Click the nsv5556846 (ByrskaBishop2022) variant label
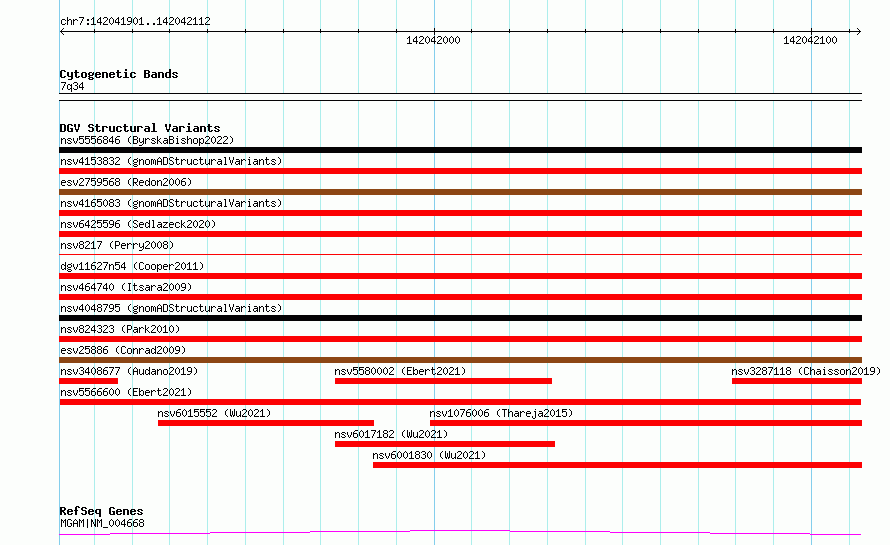The width and height of the screenshot is (890, 545). 147,140
